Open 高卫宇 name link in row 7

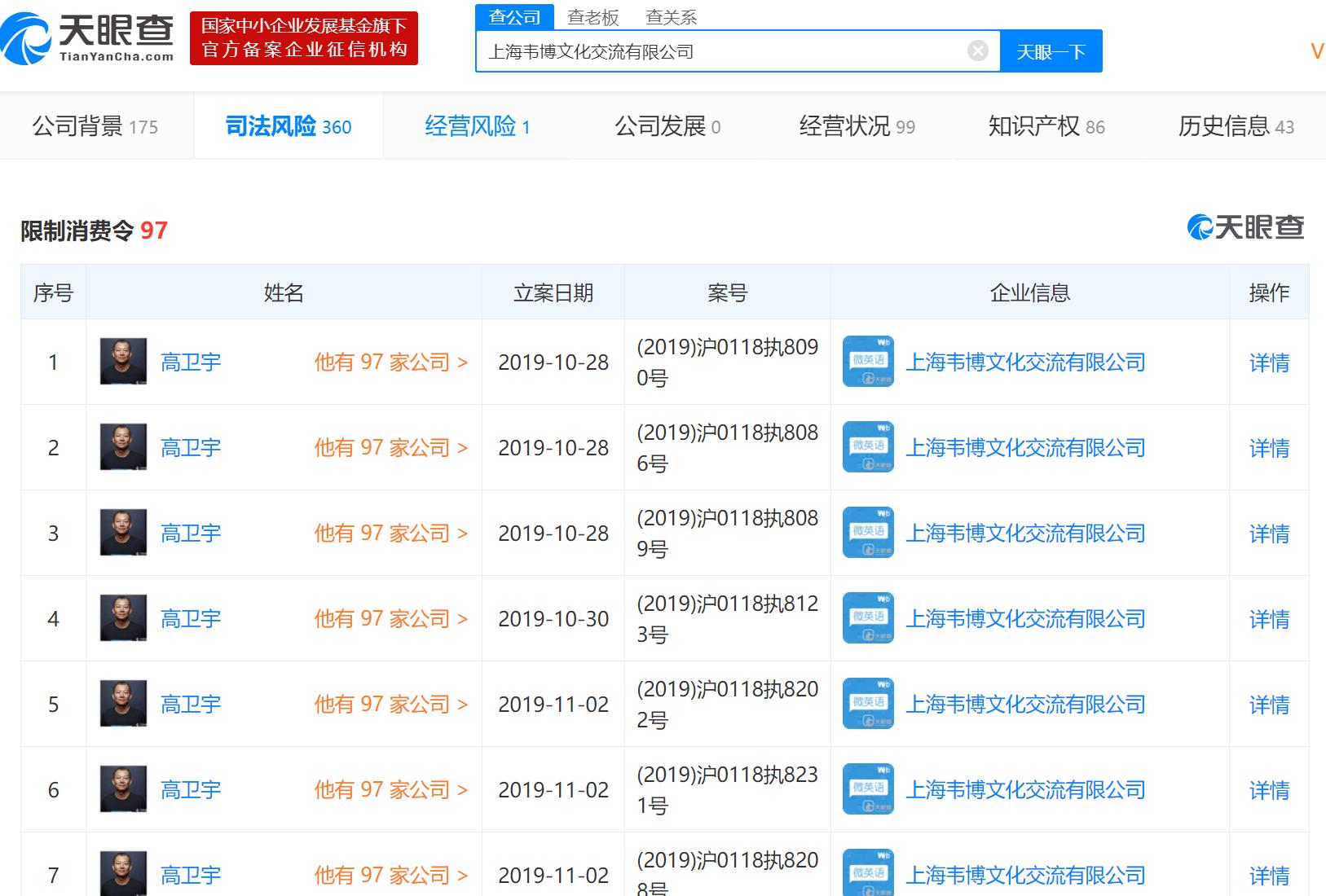click(x=191, y=876)
